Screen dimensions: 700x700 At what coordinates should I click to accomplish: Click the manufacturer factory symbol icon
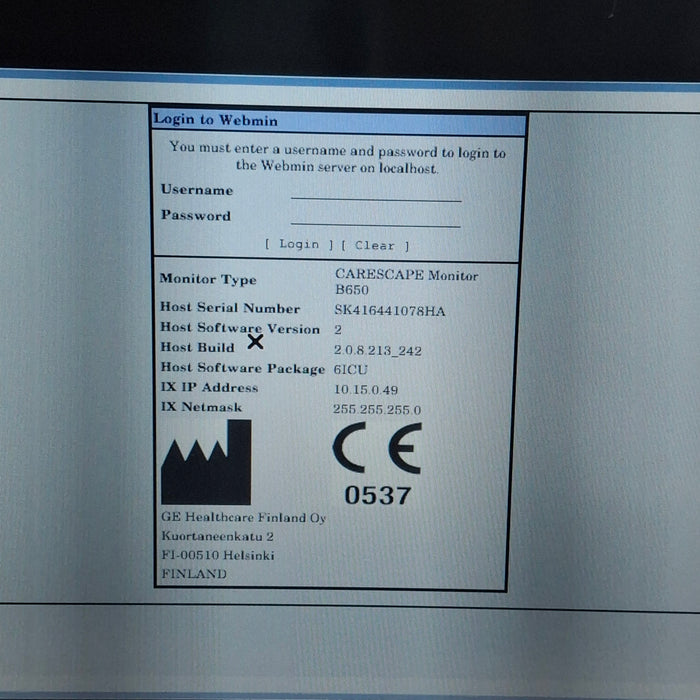pos(206,462)
